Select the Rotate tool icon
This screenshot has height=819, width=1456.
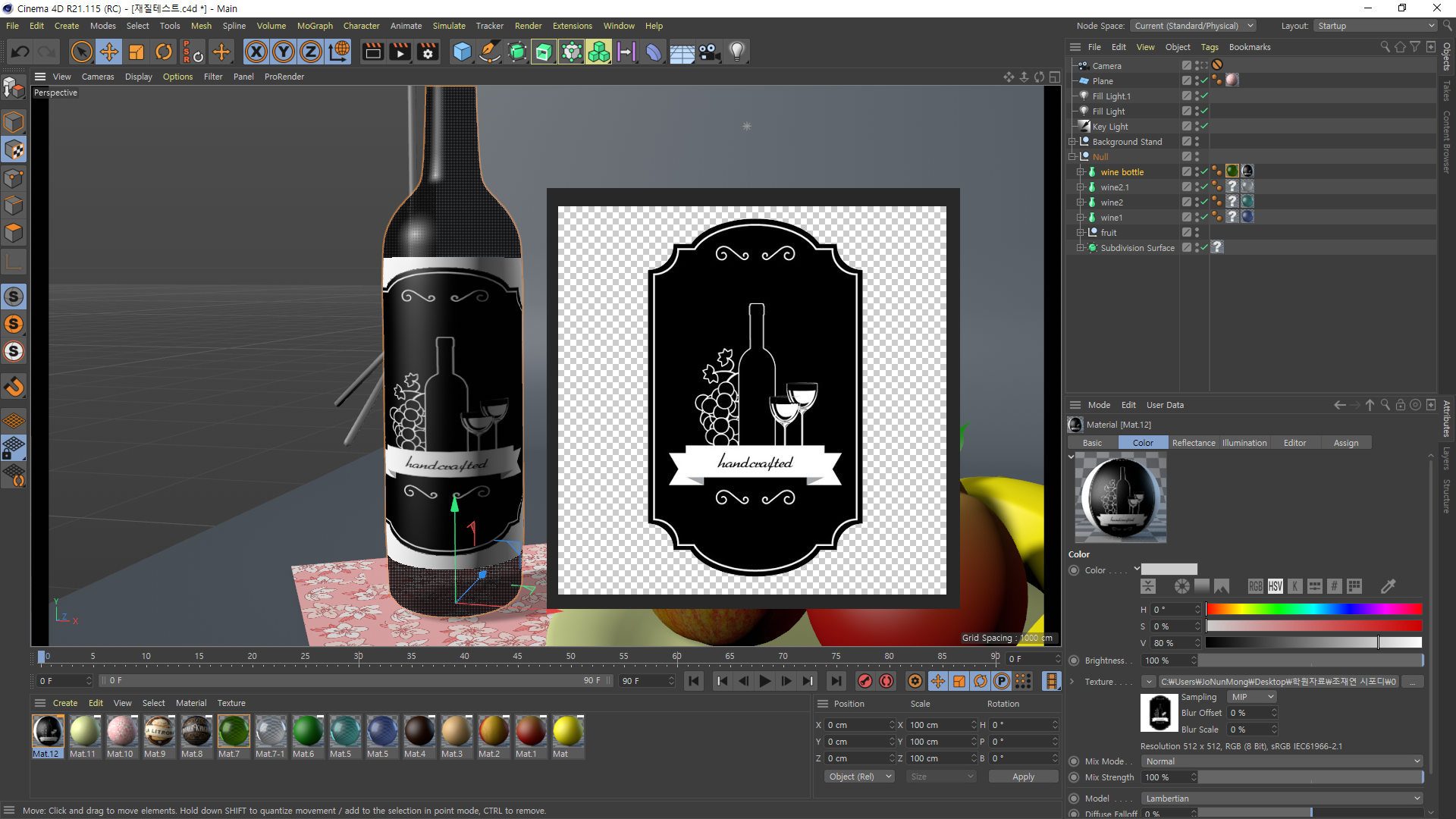pyautogui.click(x=164, y=52)
